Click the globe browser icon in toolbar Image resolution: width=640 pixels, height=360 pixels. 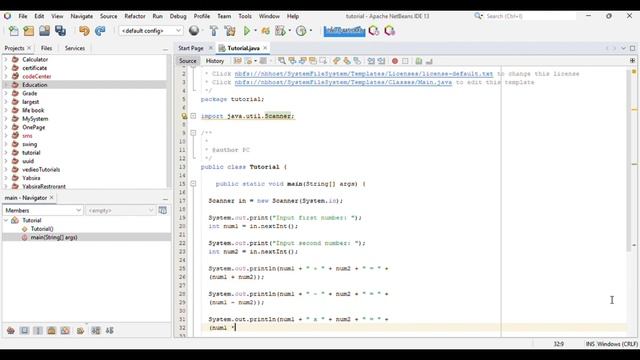point(194,31)
